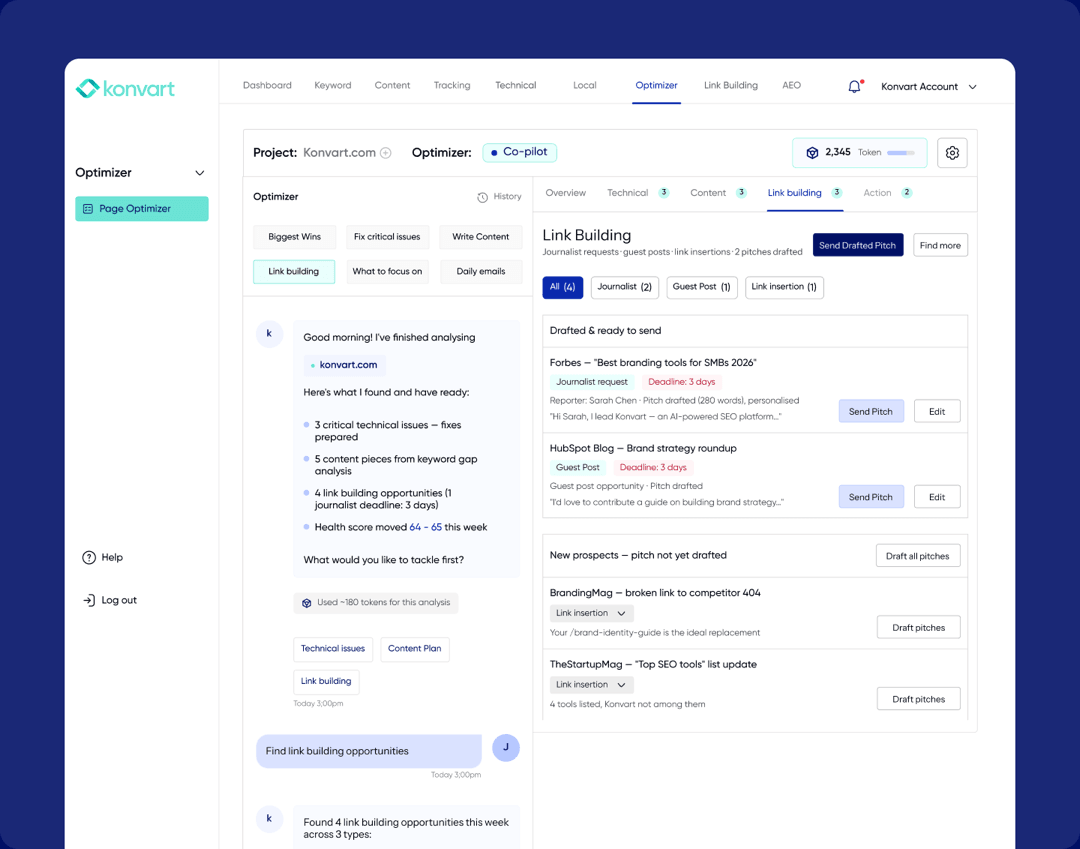Image resolution: width=1080 pixels, height=849 pixels.
Task: Switch to the Technical panel tab
Action: click(x=638, y=193)
